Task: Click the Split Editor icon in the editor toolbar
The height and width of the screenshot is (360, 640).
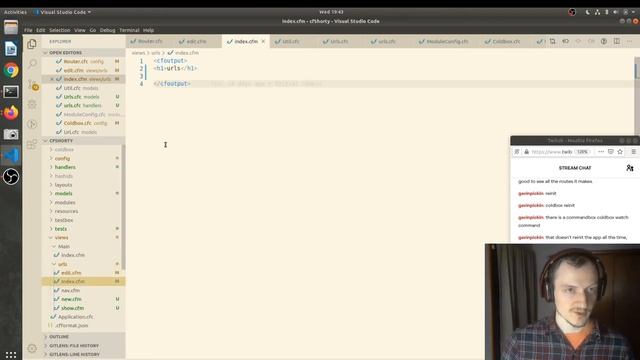Action: [617, 41]
